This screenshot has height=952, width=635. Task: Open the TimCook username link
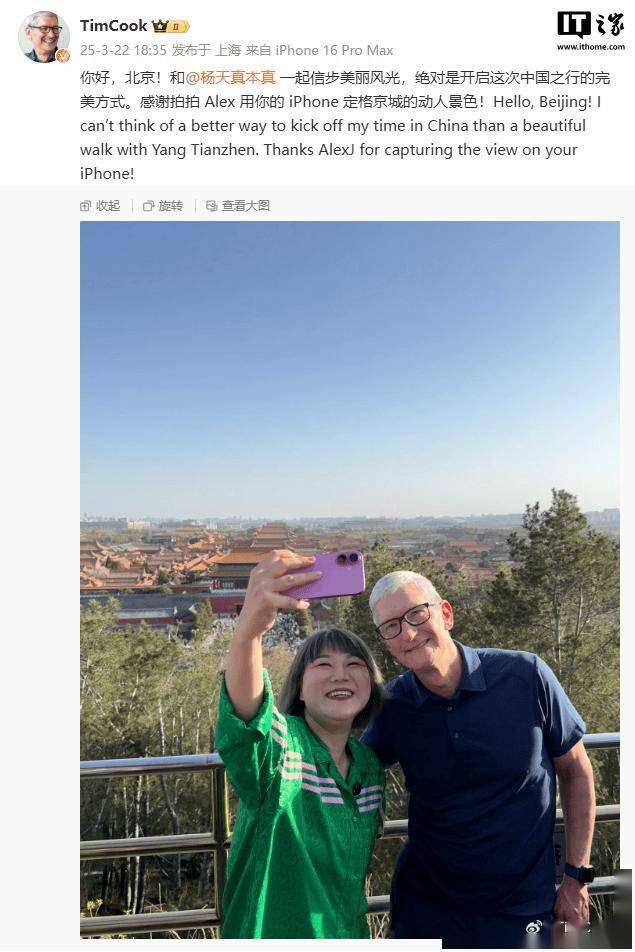[x=114, y=26]
